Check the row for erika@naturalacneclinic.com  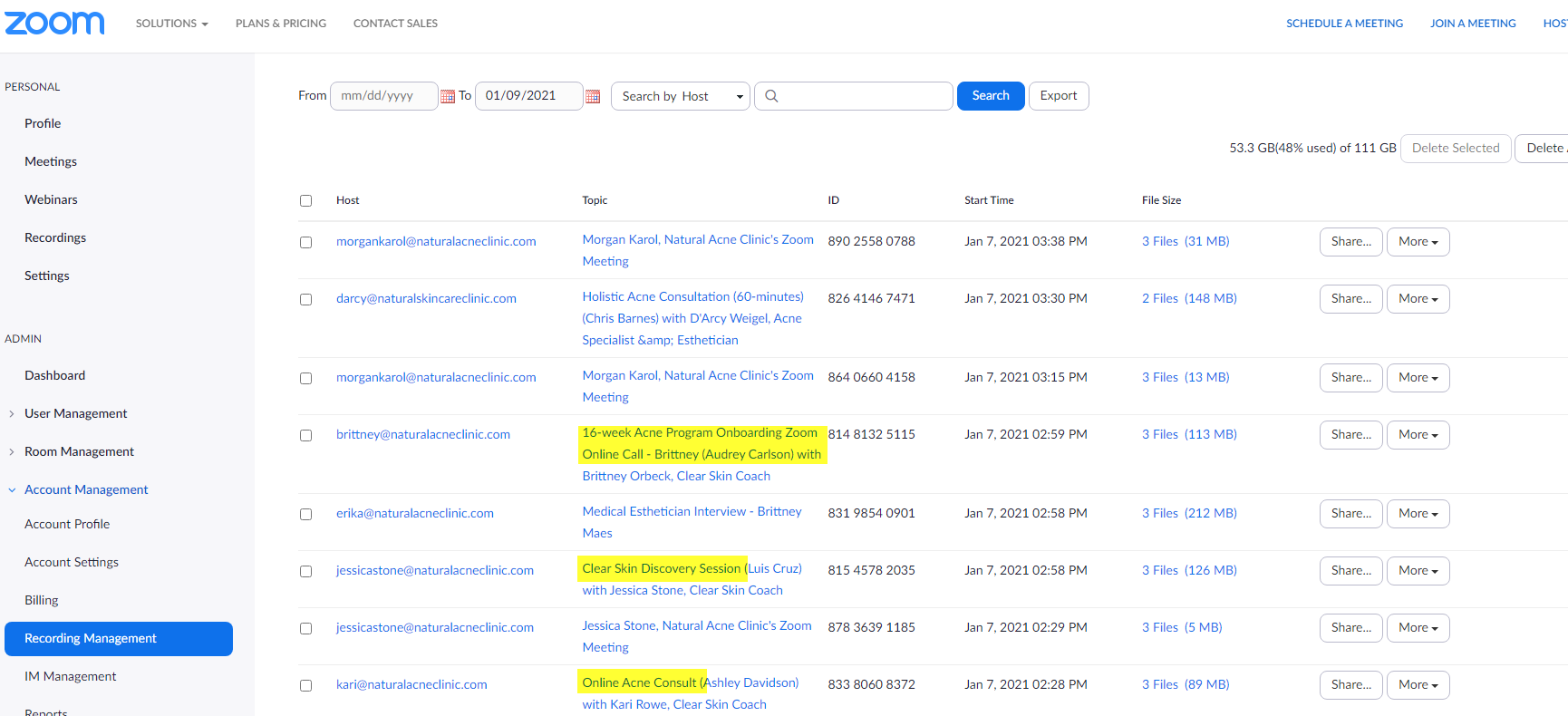coord(305,514)
